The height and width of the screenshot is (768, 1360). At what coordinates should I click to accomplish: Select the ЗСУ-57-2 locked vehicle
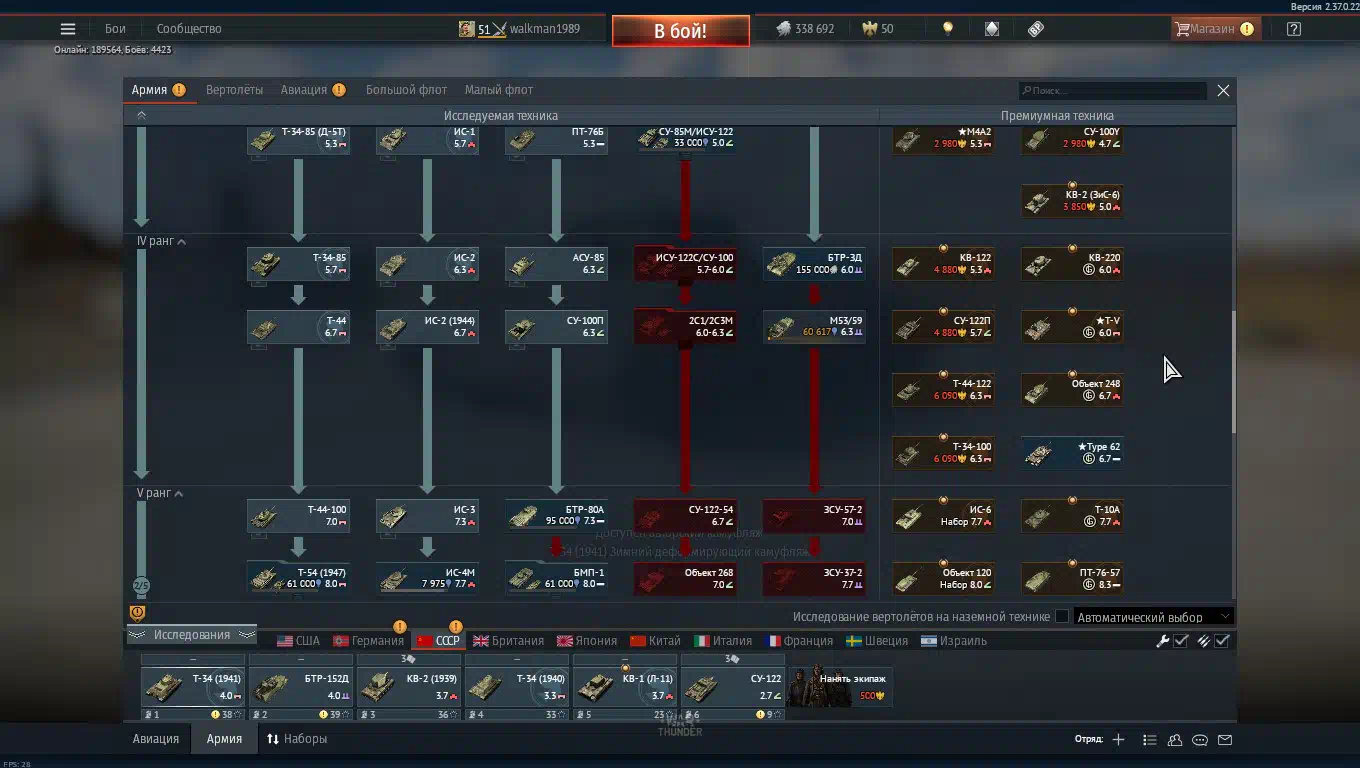coord(814,516)
